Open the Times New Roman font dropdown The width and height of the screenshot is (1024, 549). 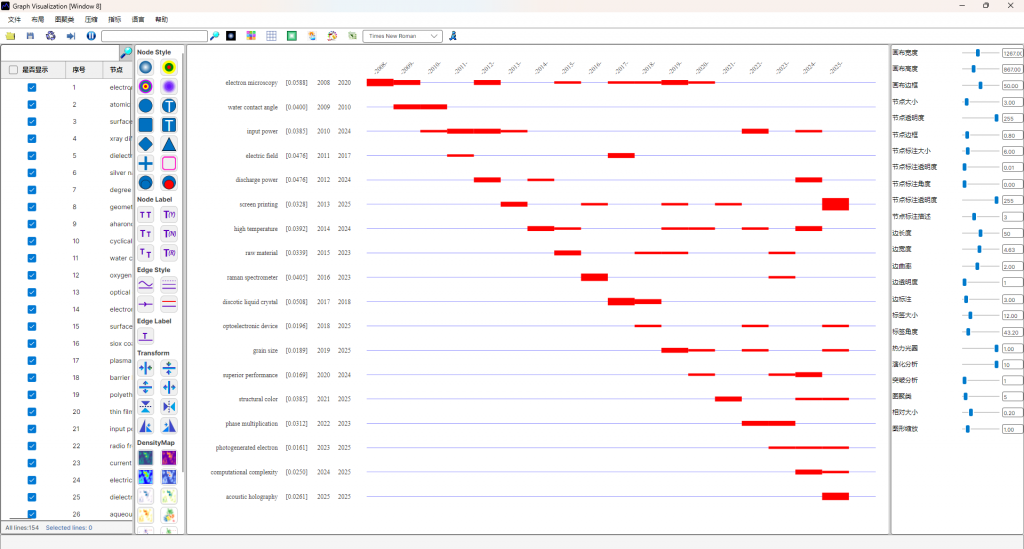(402, 36)
